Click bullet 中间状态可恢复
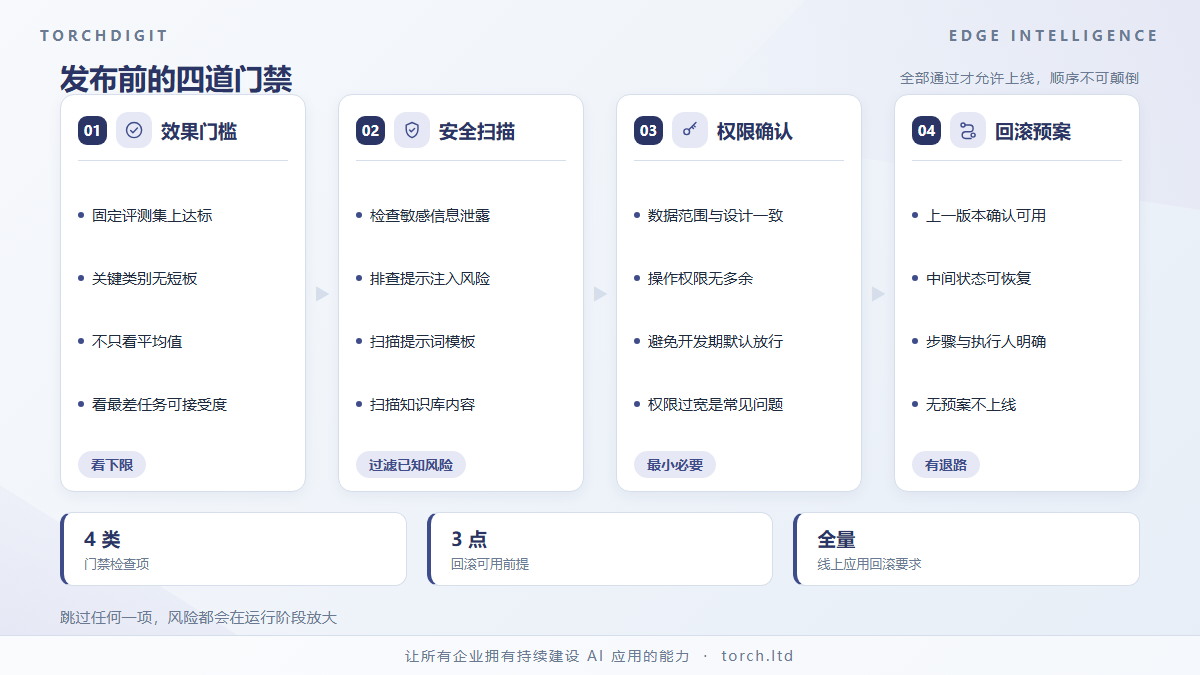1200x675 pixels. point(979,278)
